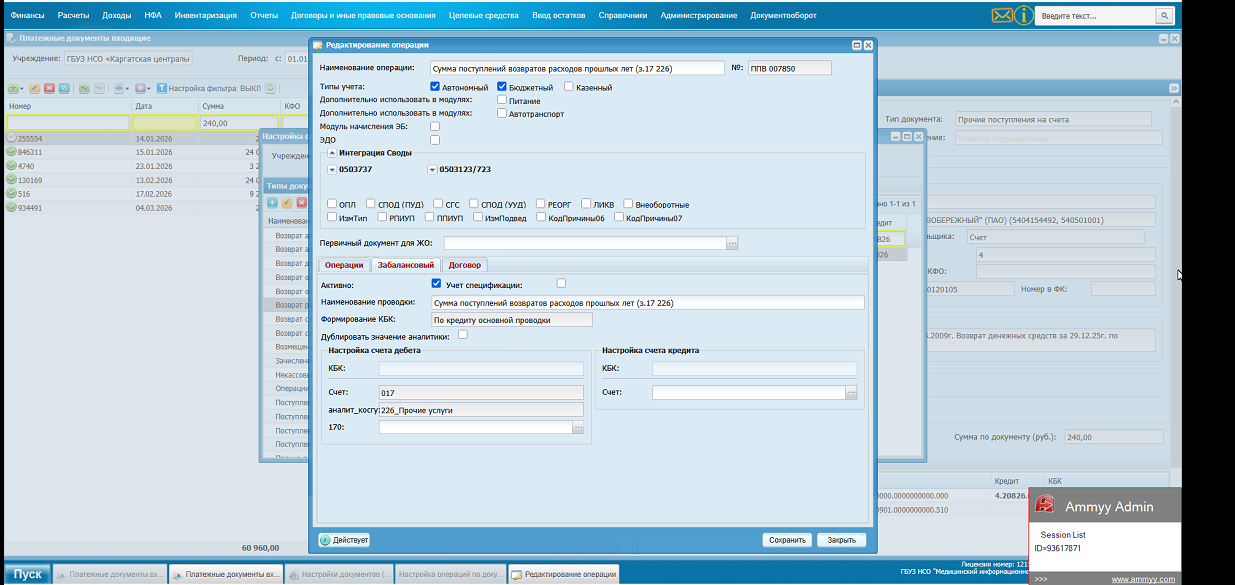This screenshot has height=585, width=1235.
Task: Click the green post-document icon in toolbar
Action: pyautogui.click(x=84, y=88)
